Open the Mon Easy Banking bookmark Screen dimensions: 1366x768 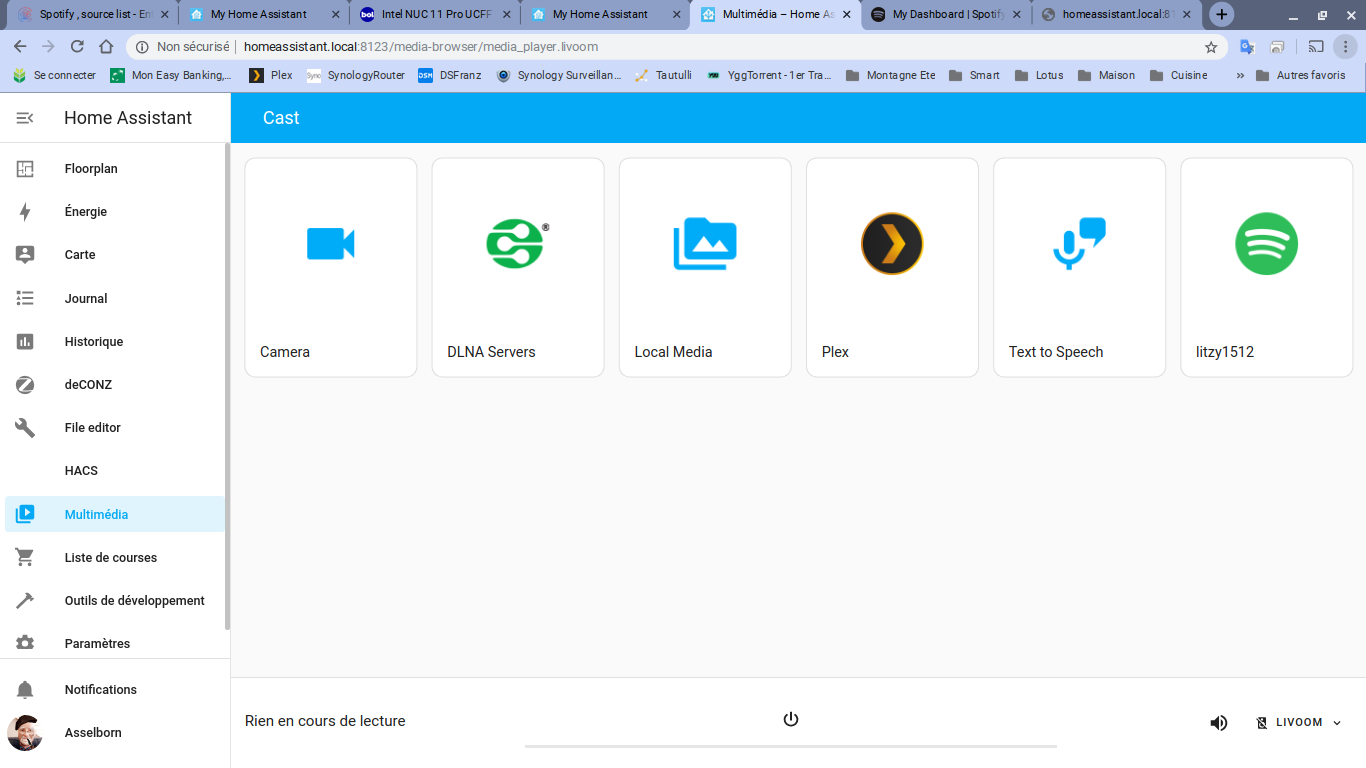tap(171, 75)
